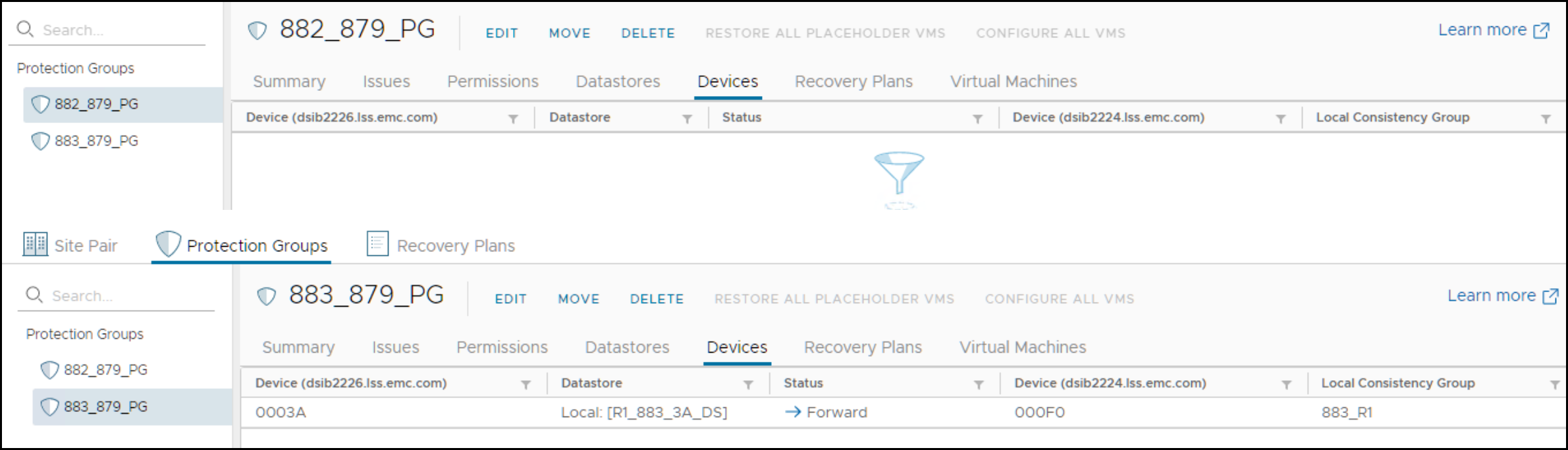Click the shield icon beside 883_879_PG title
The width and height of the screenshot is (1568, 450).
coord(267,296)
